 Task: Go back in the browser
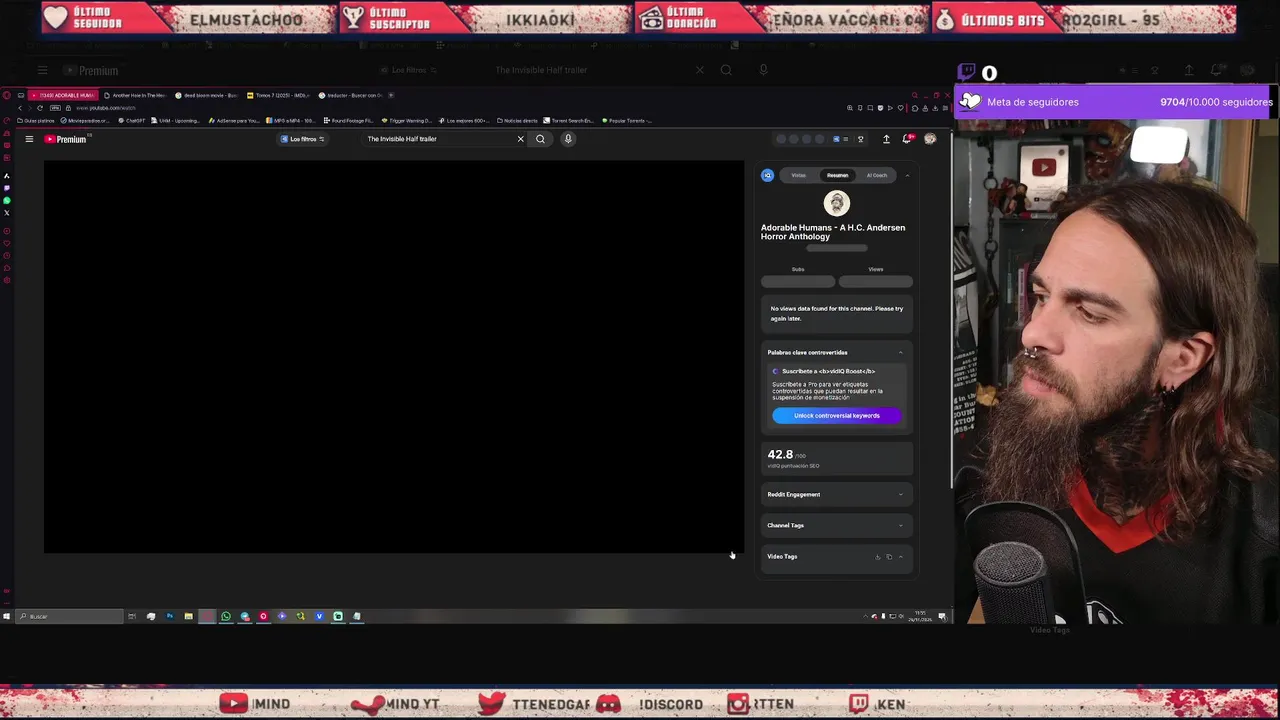20,108
